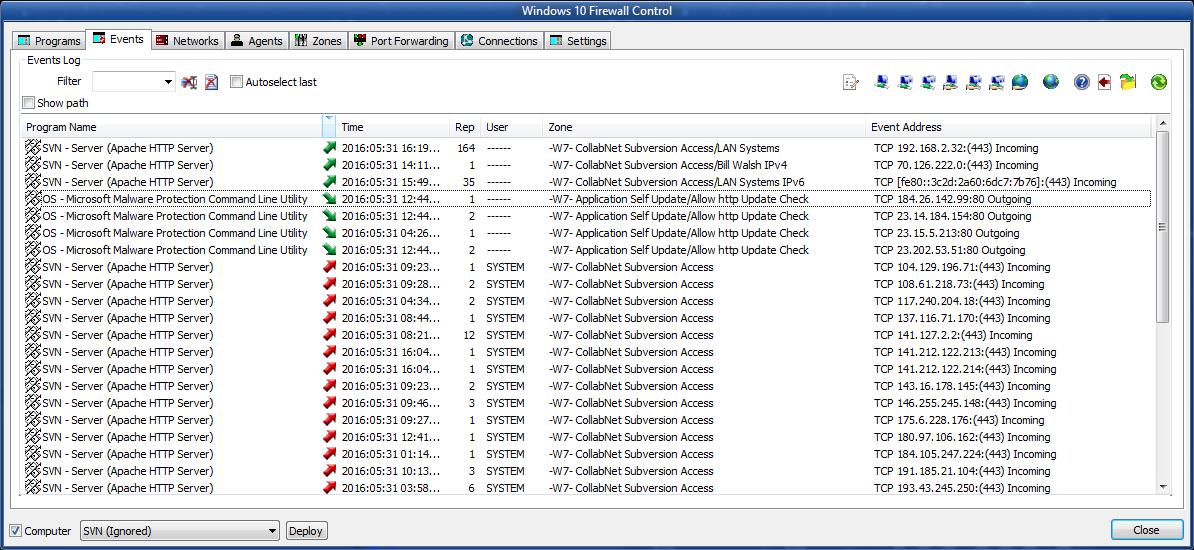
Task: Click address TCP 141.212.122.214:(443) Incoming
Action: (x=965, y=369)
